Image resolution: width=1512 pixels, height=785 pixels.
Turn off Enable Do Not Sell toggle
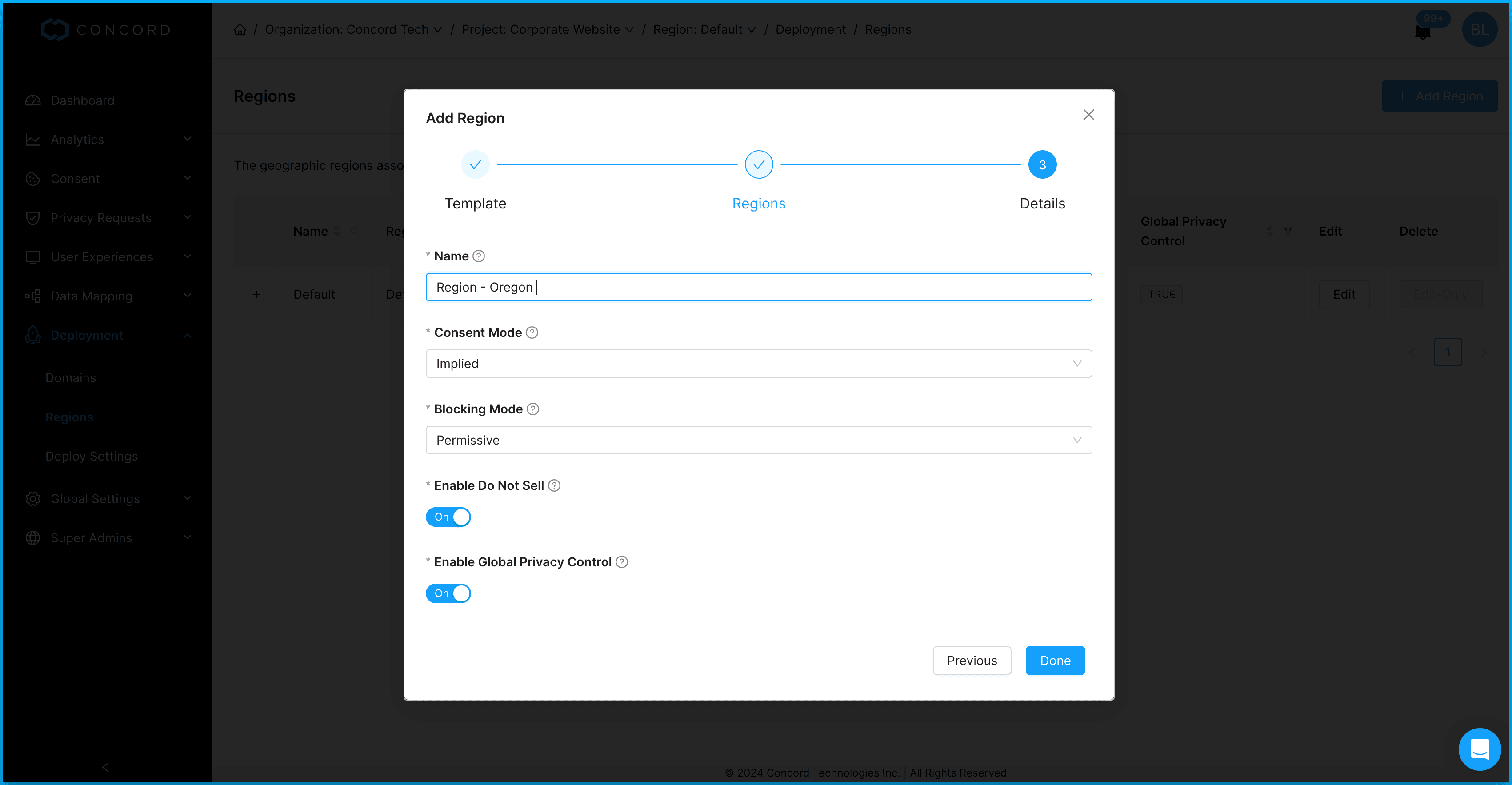coord(448,517)
